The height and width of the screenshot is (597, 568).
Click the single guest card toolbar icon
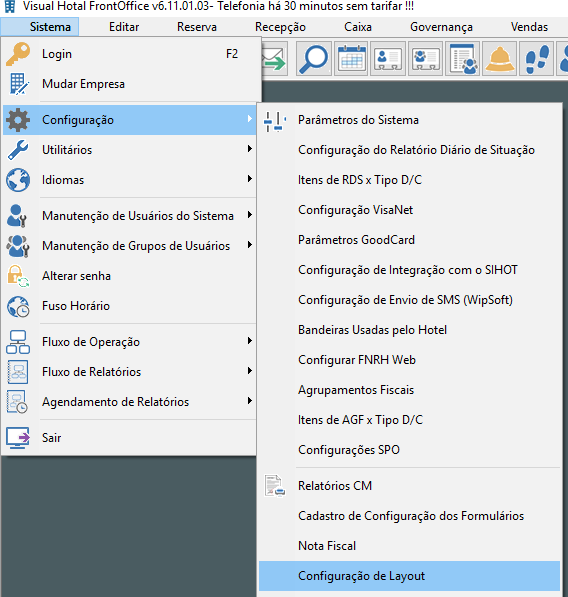pos(388,59)
